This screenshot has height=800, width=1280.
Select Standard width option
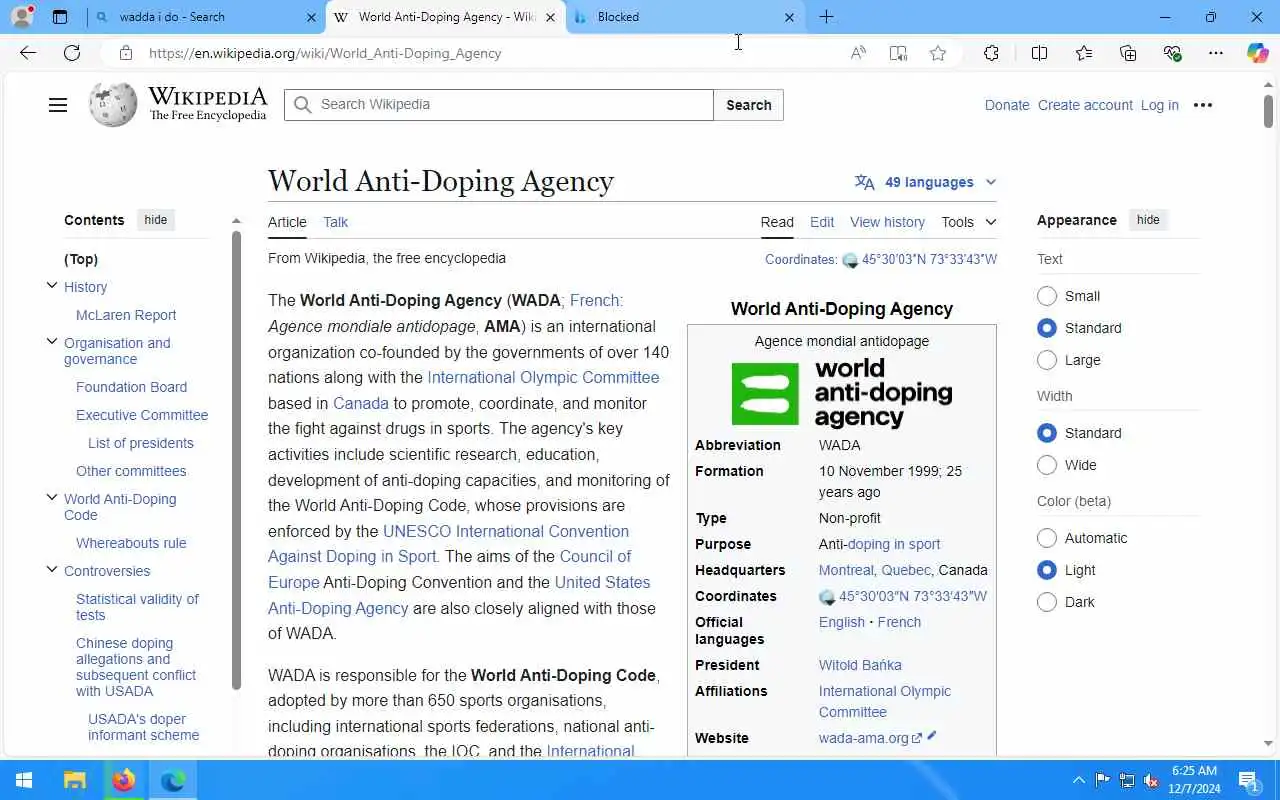tap(1047, 433)
